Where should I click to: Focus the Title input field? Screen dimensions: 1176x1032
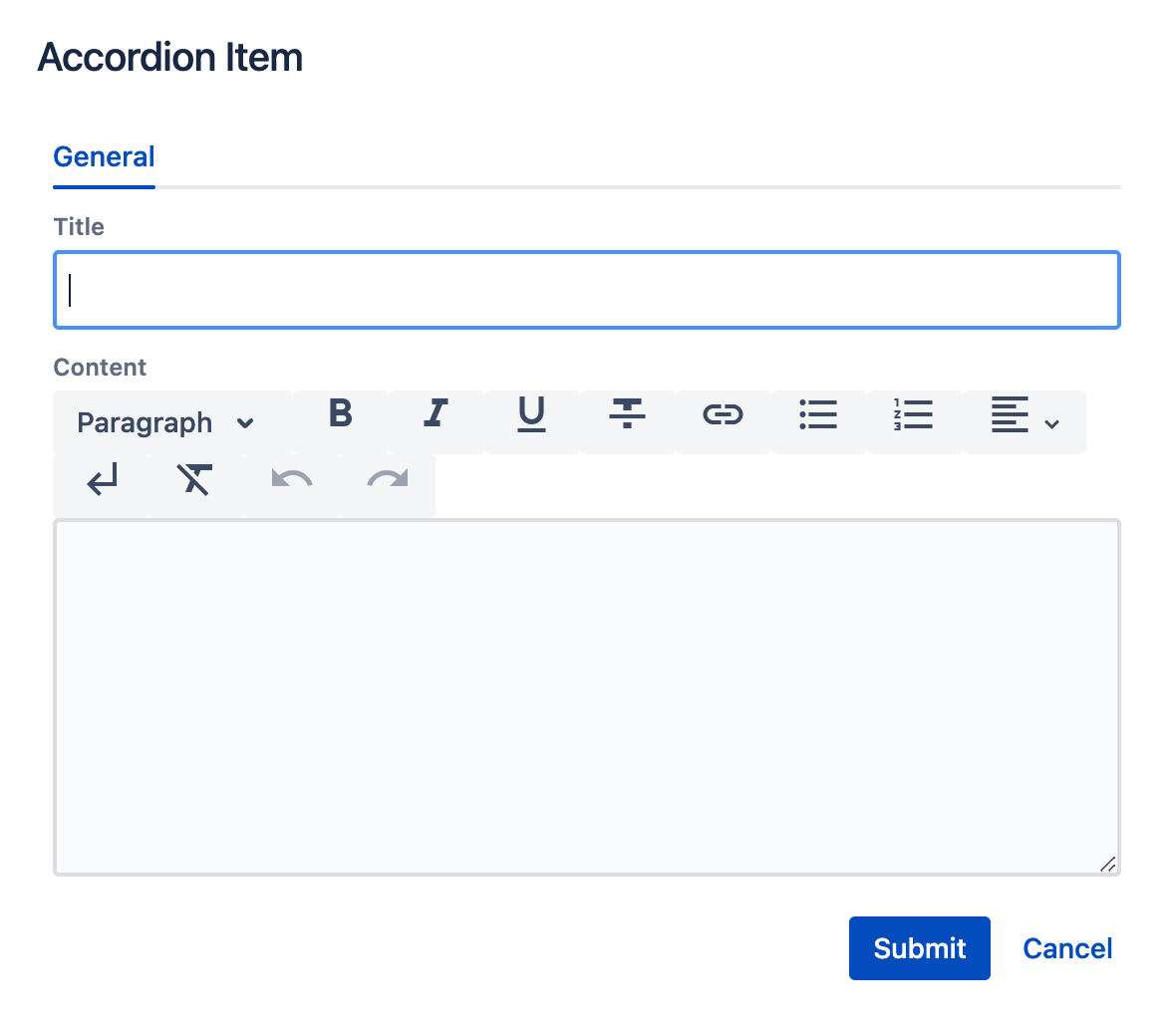586,290
